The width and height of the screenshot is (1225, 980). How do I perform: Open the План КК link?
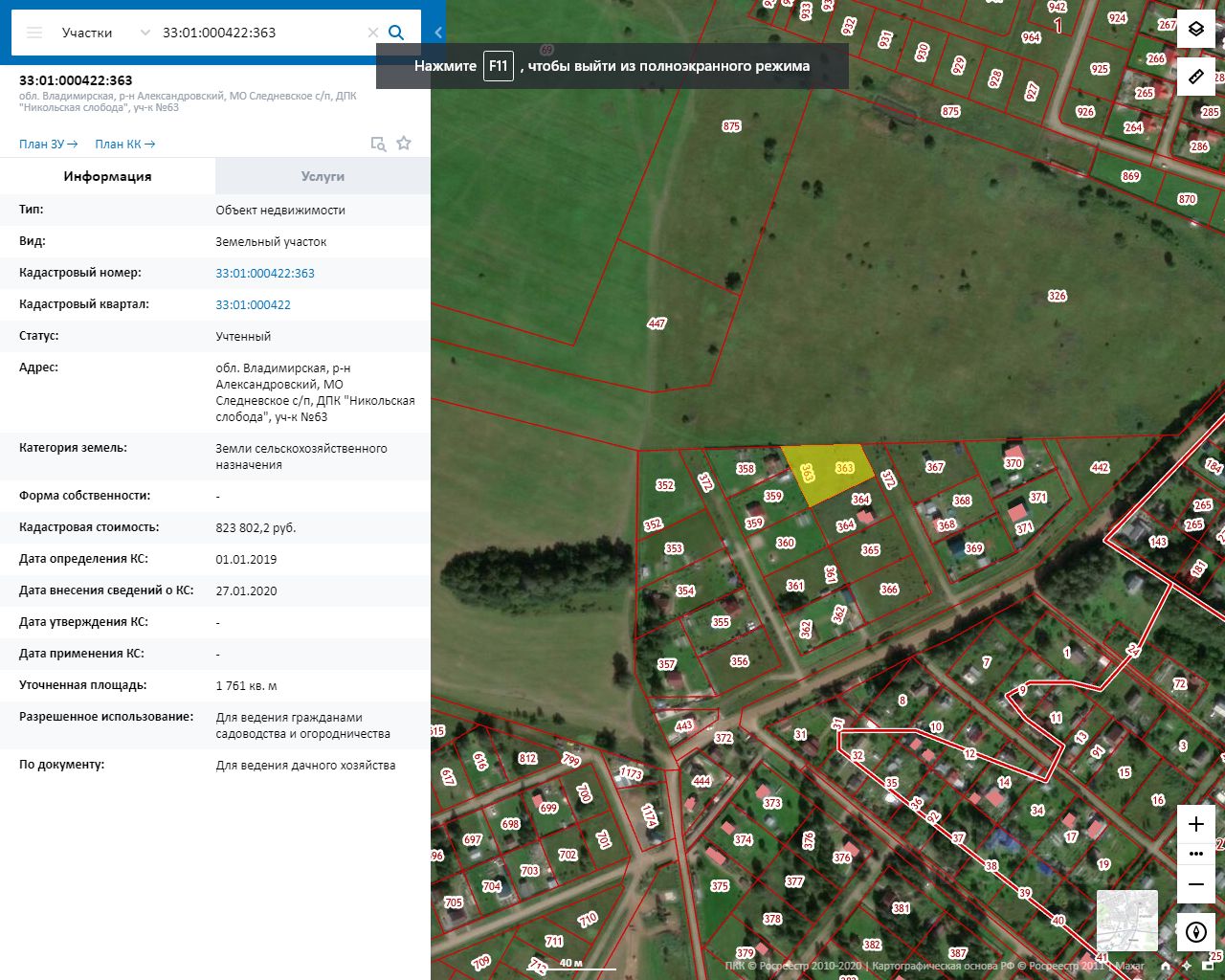(x=124, y=145)
